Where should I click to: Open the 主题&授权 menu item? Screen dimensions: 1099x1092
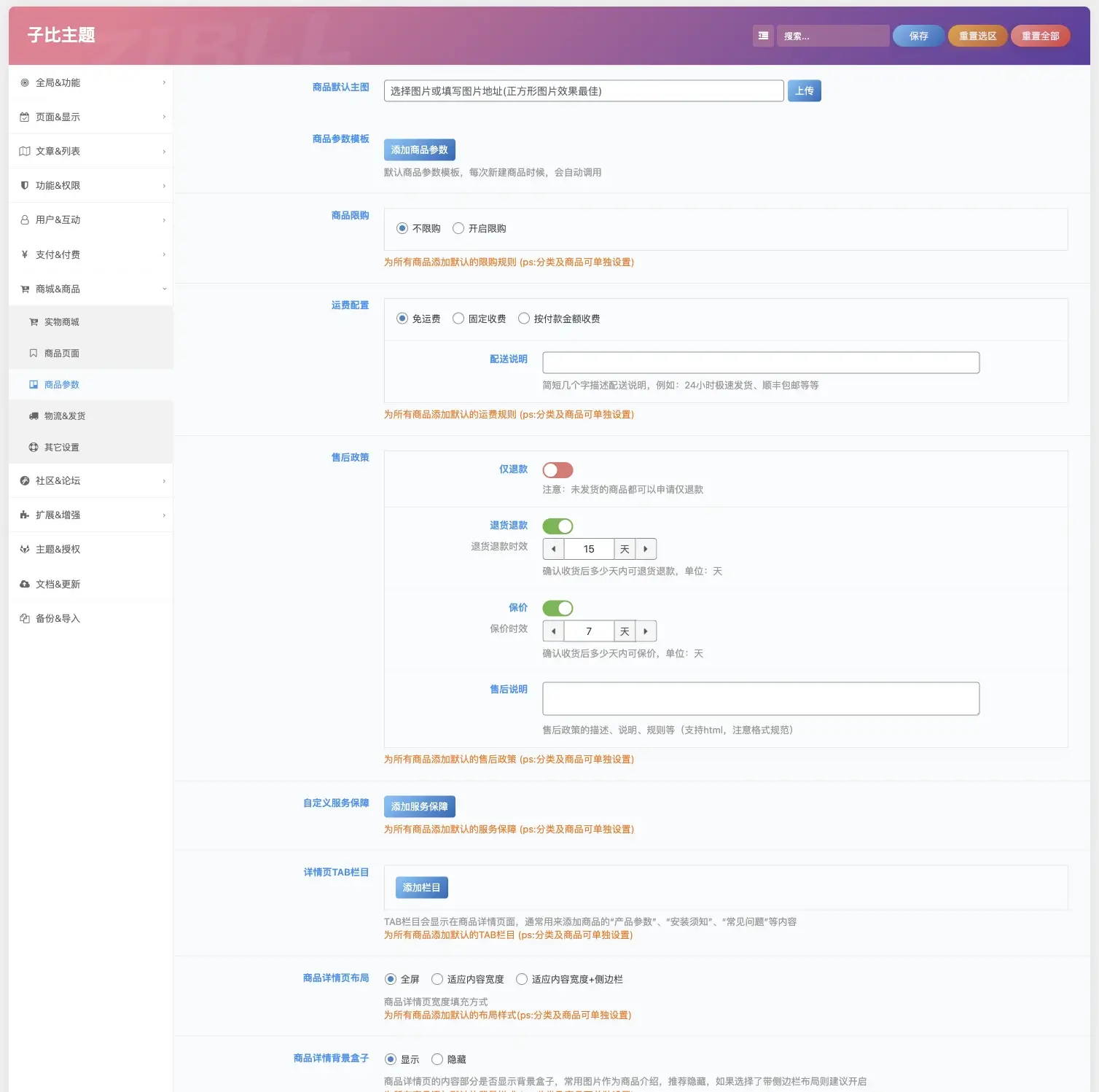58,550
